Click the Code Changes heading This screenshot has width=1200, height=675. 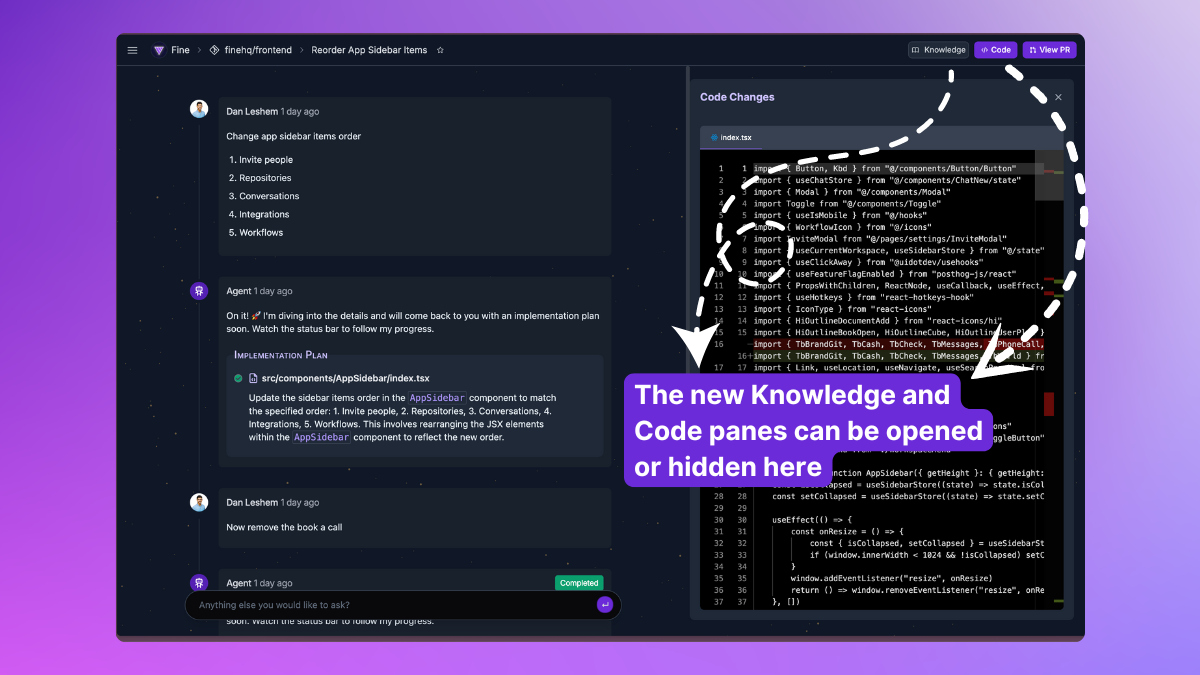click(737, 97)
